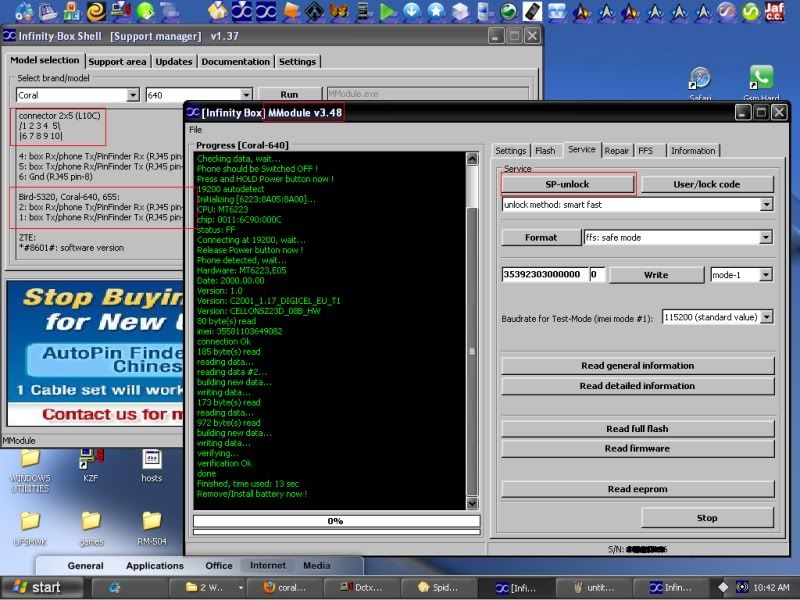The width and height of the screenshot is (800, 600).
Task: Open Updates tab in Infinity-Box Shell
Action: (x=173, y=62)
